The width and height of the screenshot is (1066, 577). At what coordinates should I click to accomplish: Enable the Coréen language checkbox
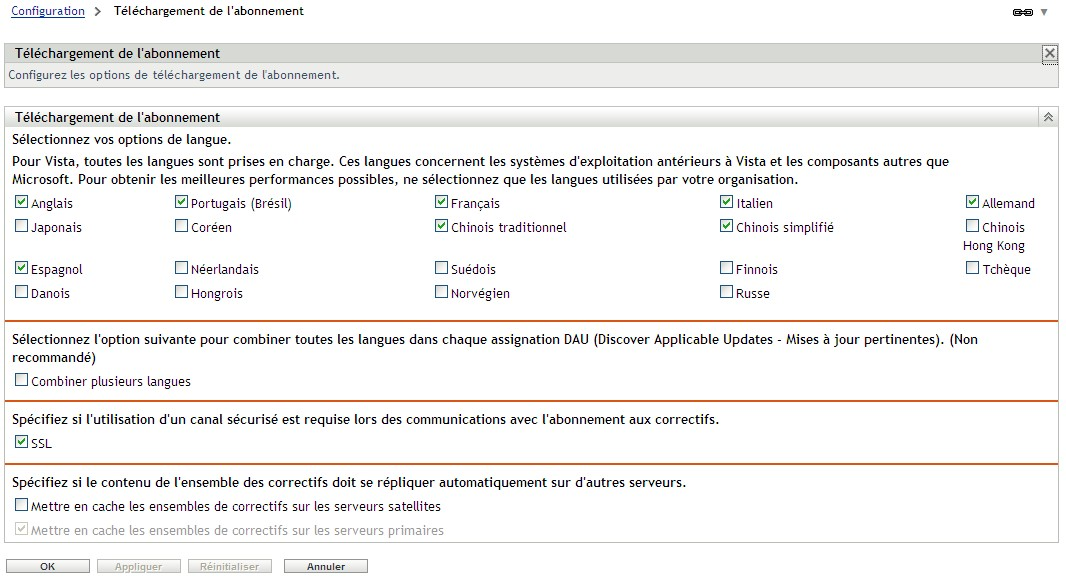(x=180, y=227)
